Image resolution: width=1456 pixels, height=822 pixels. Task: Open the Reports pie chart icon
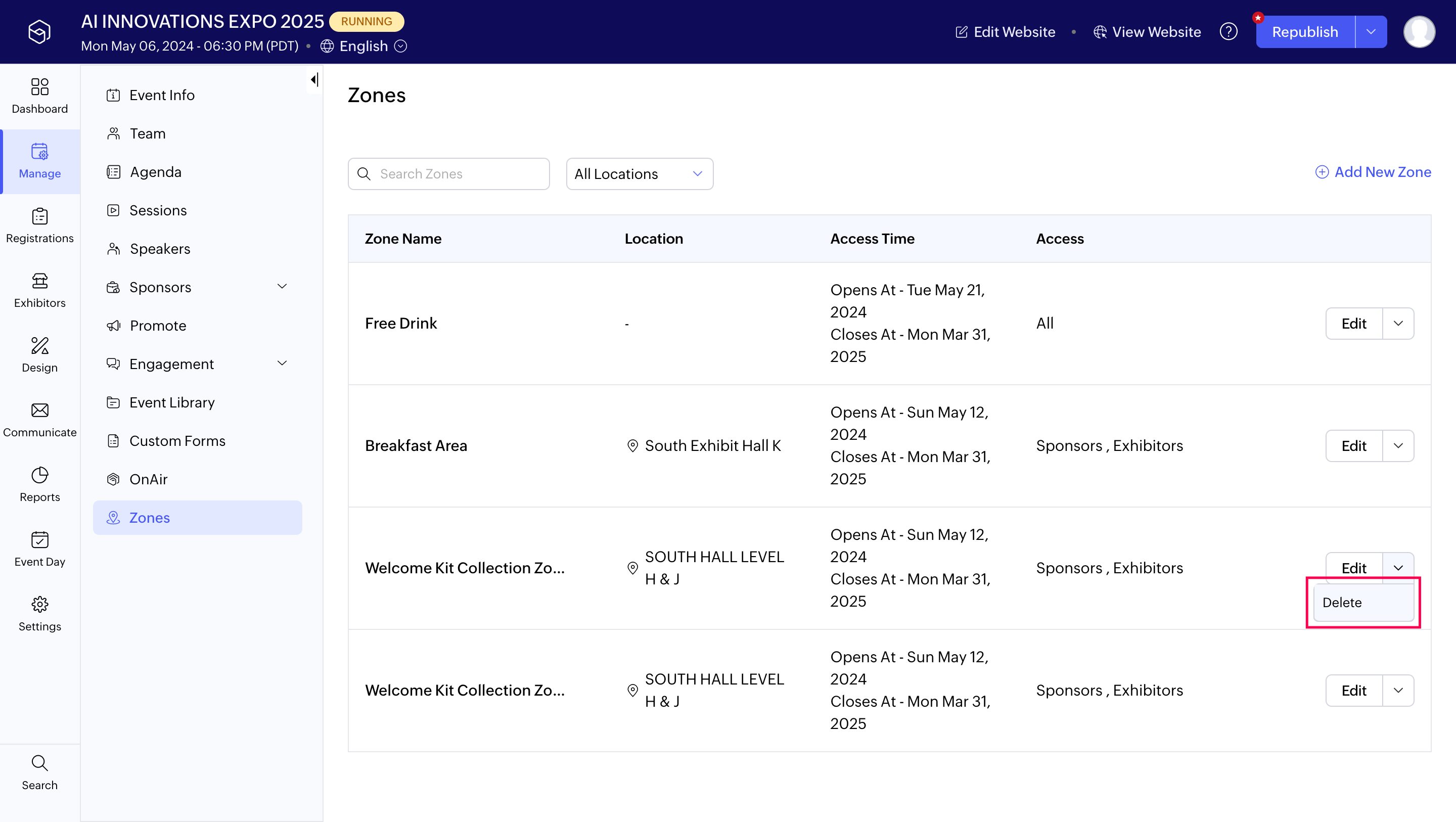(x=39, y=475)
